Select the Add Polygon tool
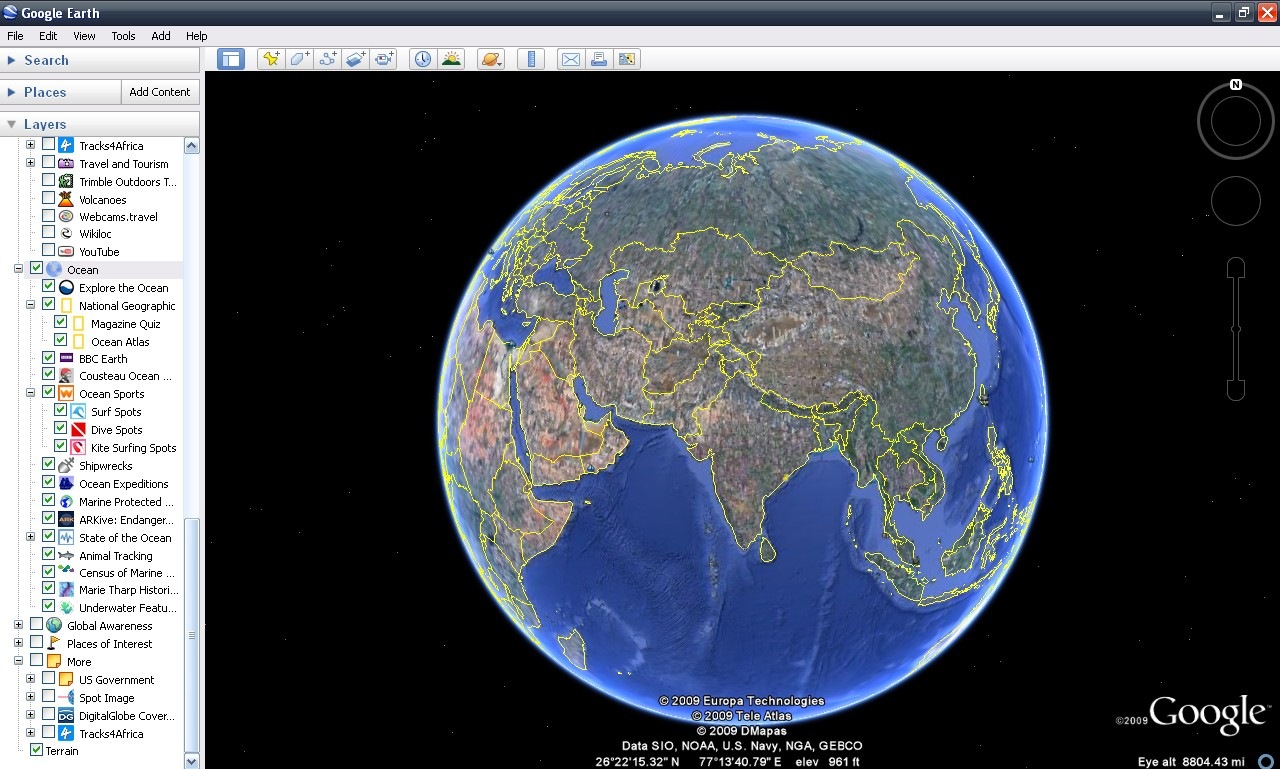Viewport: 1280px width, 769px height. [299, 59]
